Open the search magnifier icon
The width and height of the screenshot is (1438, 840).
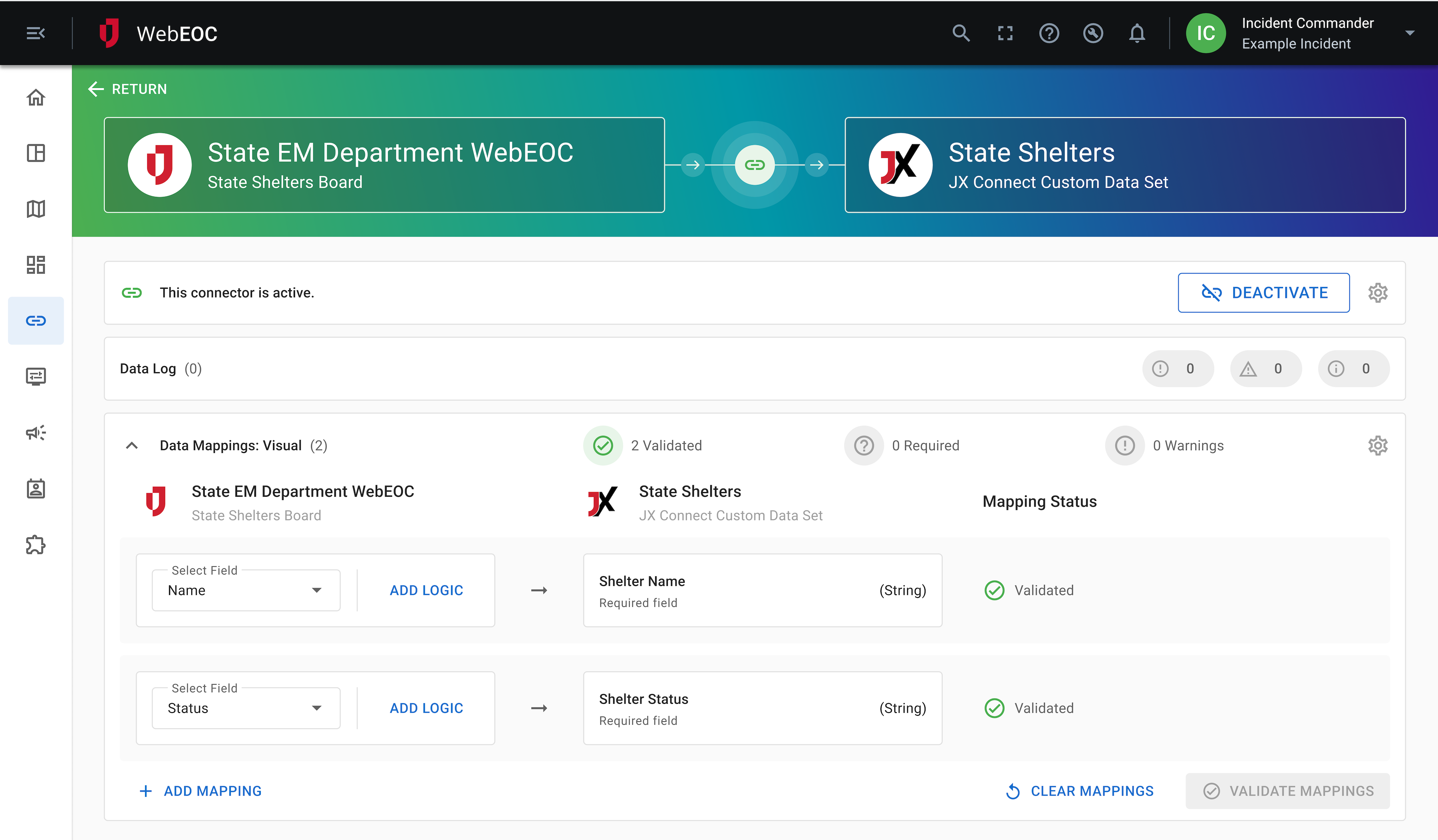961,34
